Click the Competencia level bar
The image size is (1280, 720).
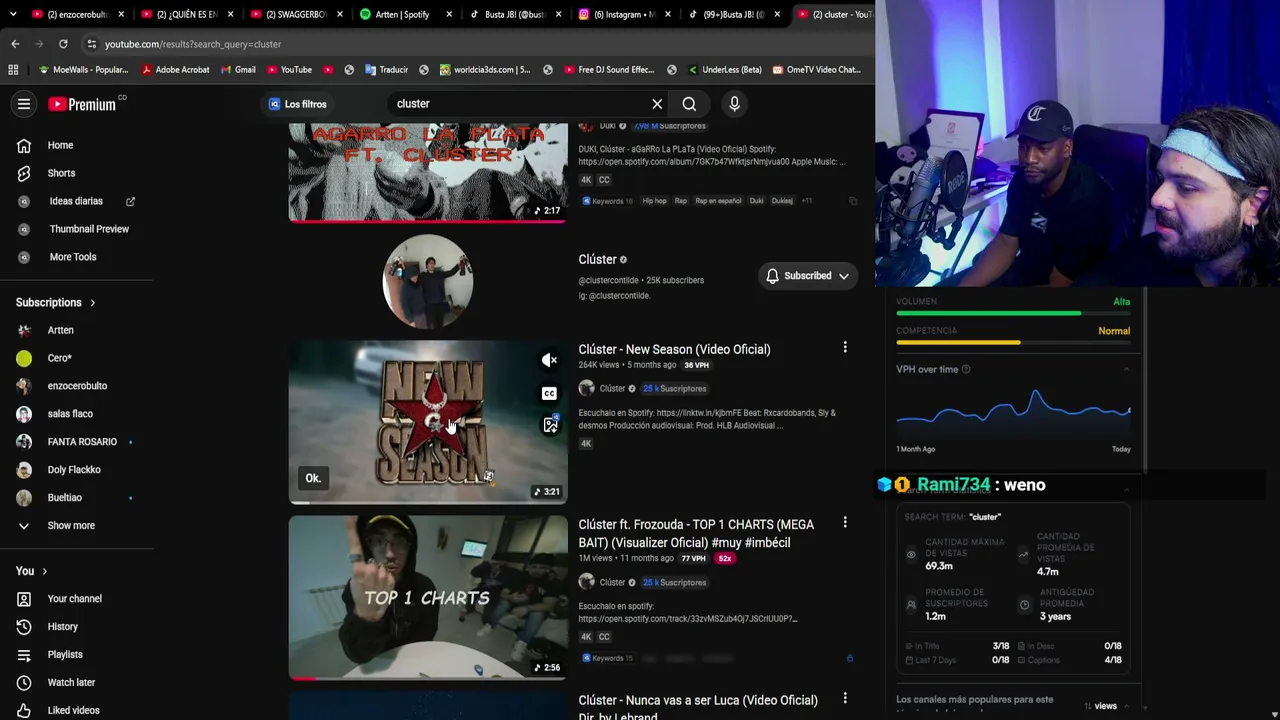(x=1013, y=343)
